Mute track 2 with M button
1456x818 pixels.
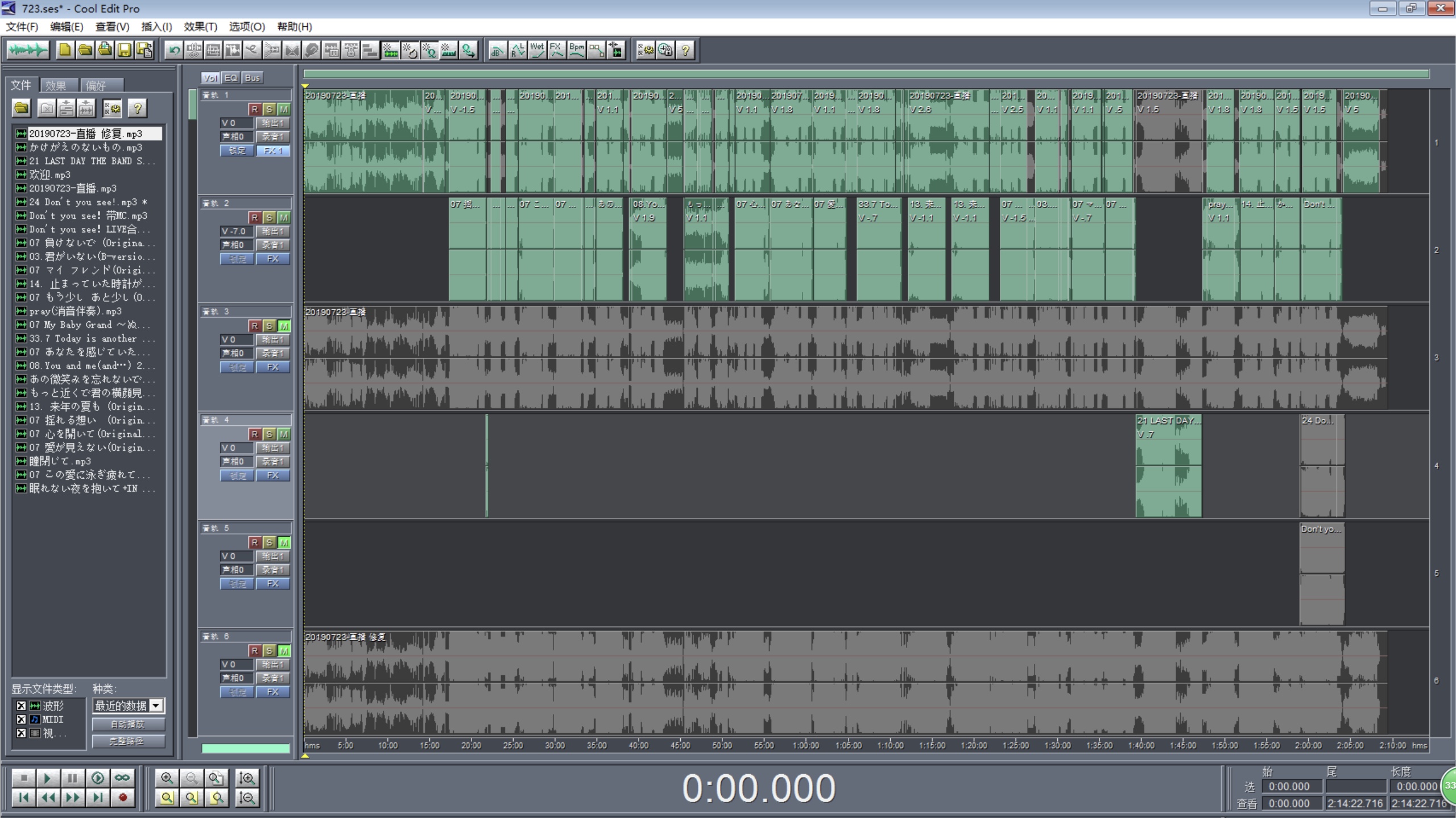[x=284, y=217]
